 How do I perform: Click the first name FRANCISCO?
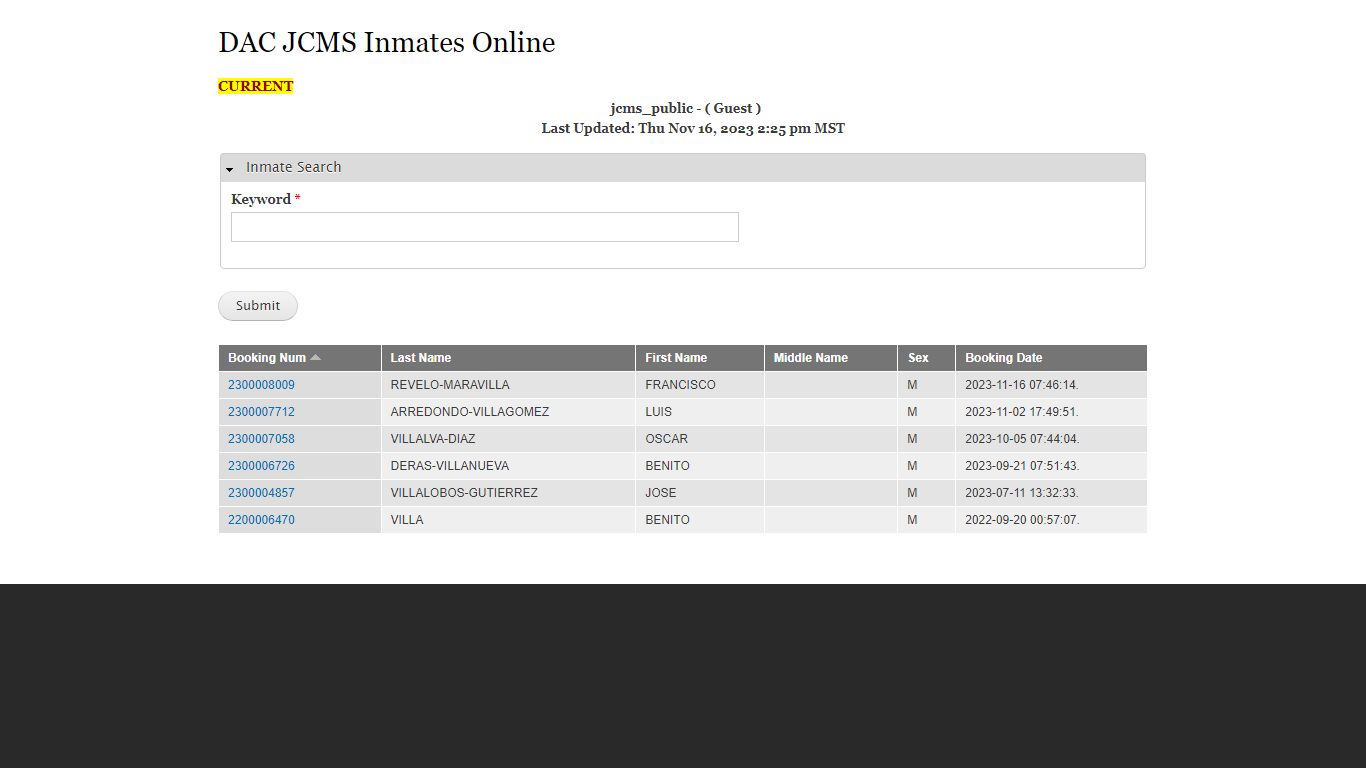click(x=680, y=385)
